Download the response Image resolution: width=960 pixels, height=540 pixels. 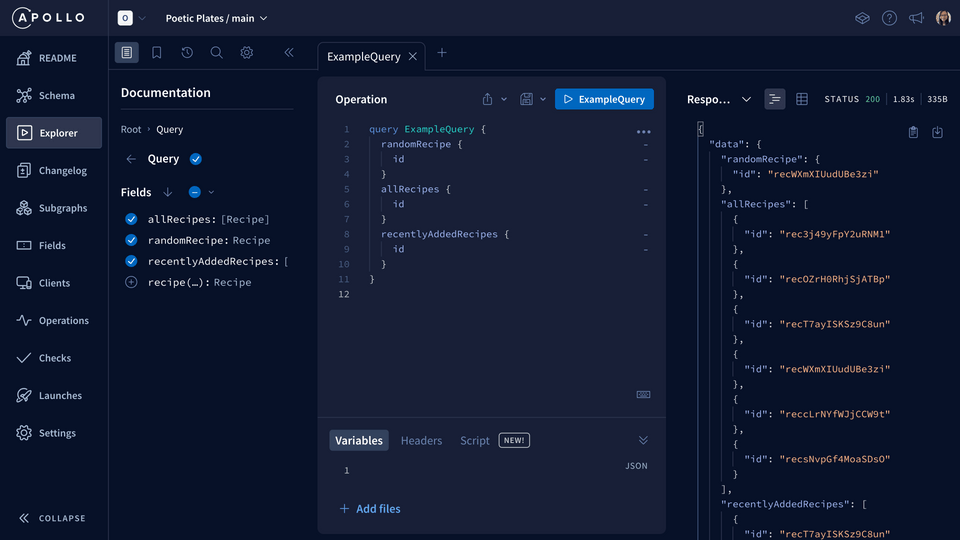937,132
